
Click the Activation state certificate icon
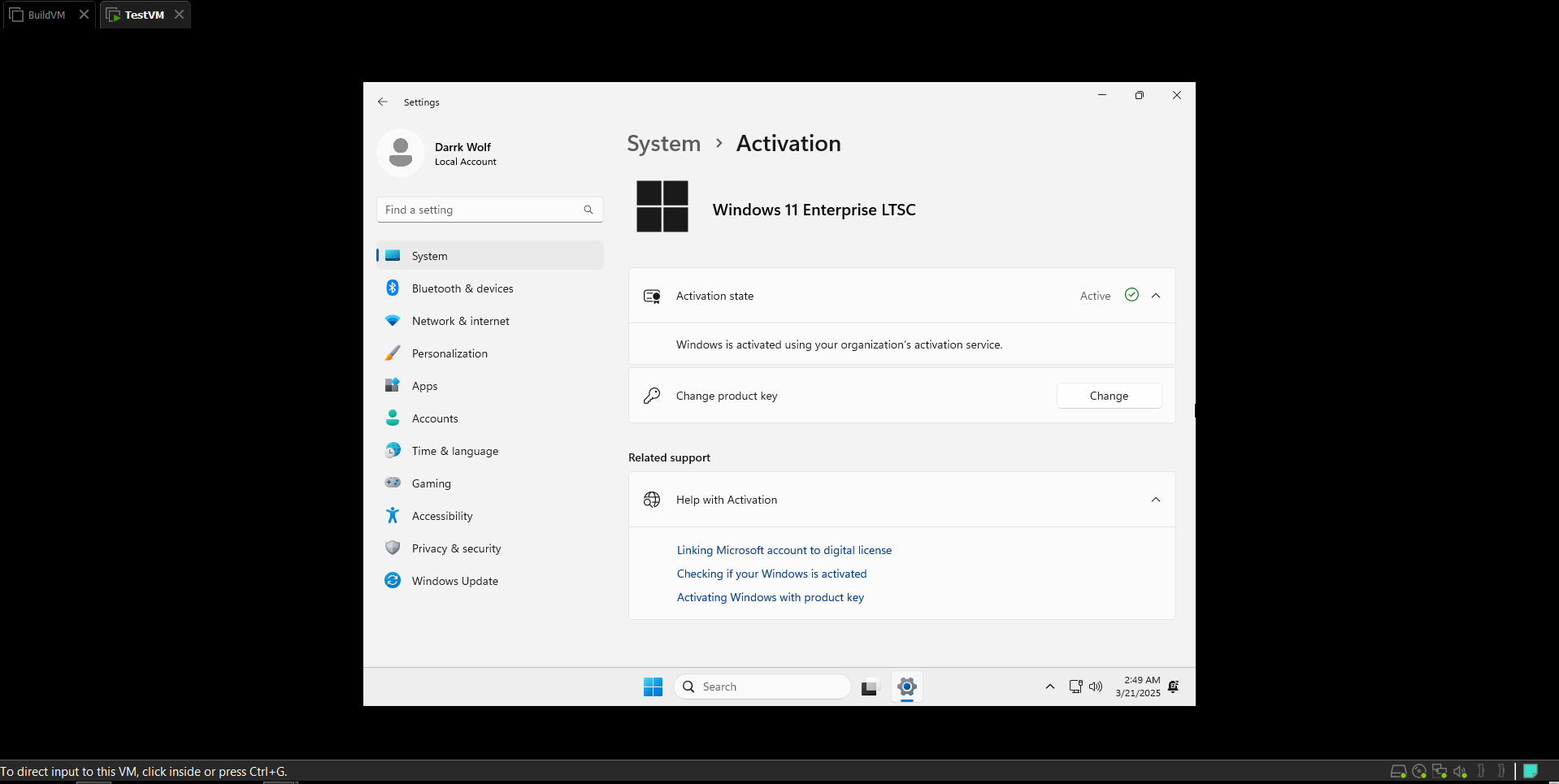pos(652,296)
